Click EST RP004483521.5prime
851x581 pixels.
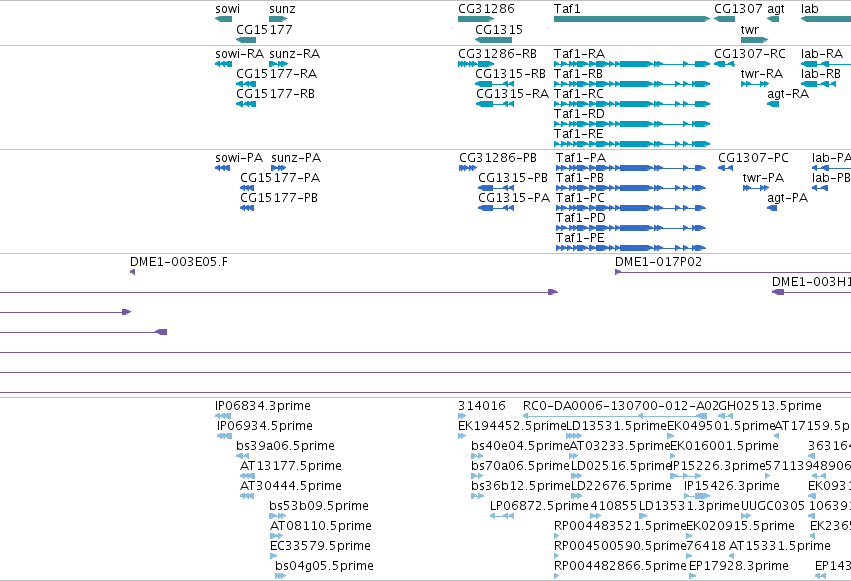tap(620, 526)
